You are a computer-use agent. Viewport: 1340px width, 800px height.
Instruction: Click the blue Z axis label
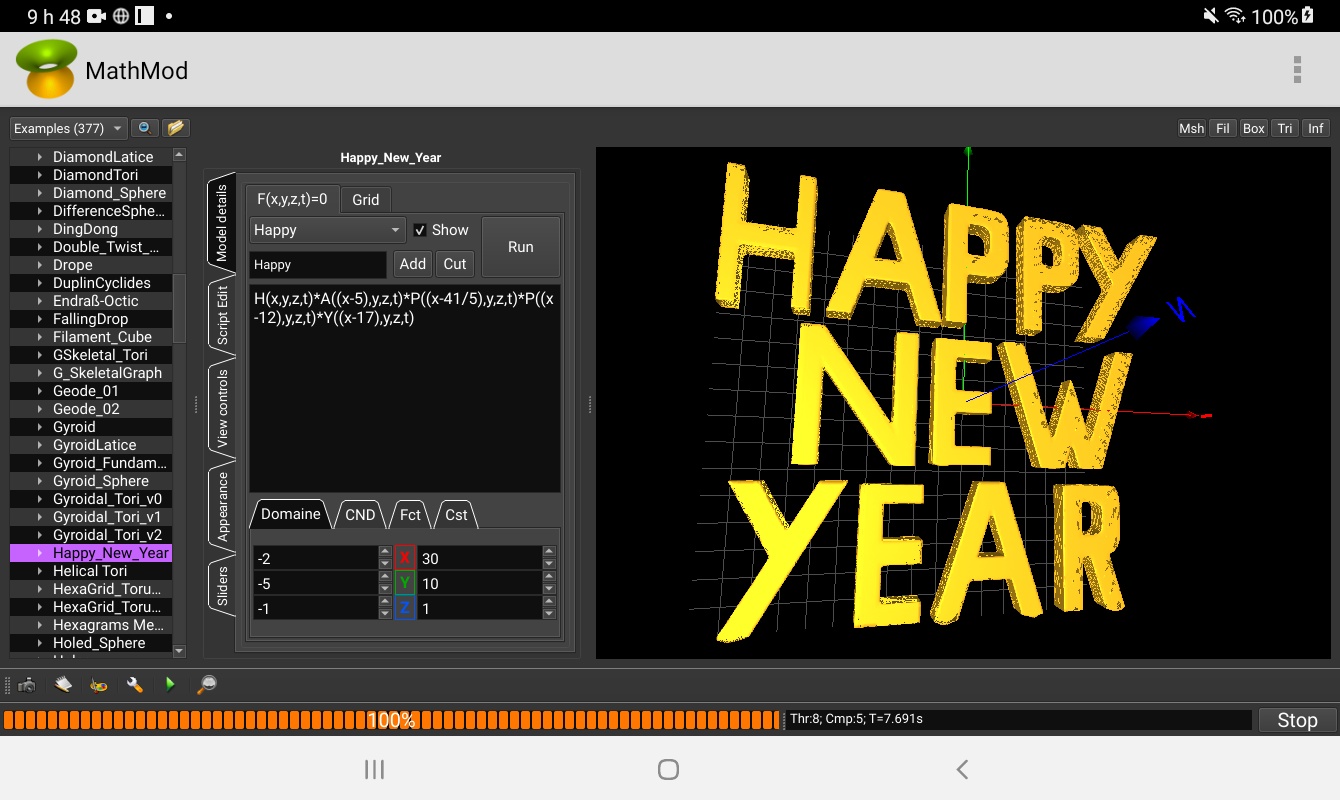(405, 608)
